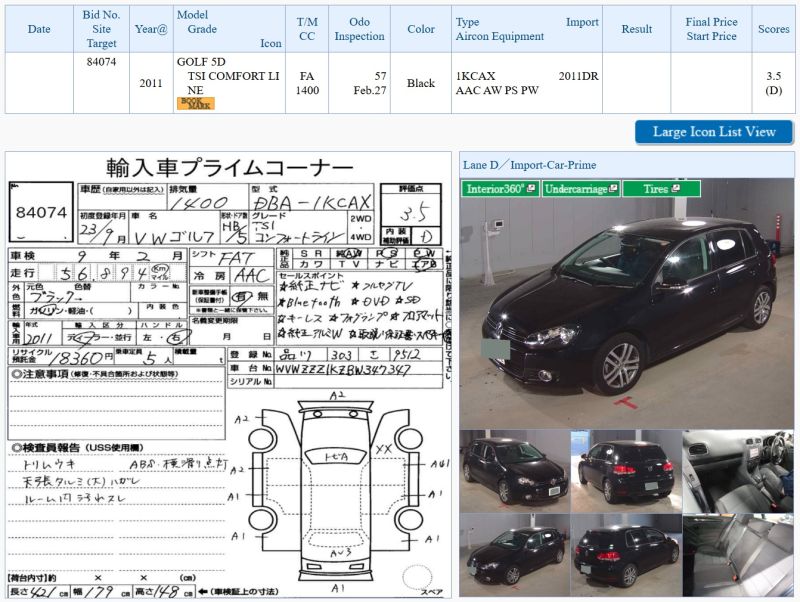Open the dashboard interior thumbnail
Image resolution: width=800 pixels, height=602 pixels.
click(738, 471)
